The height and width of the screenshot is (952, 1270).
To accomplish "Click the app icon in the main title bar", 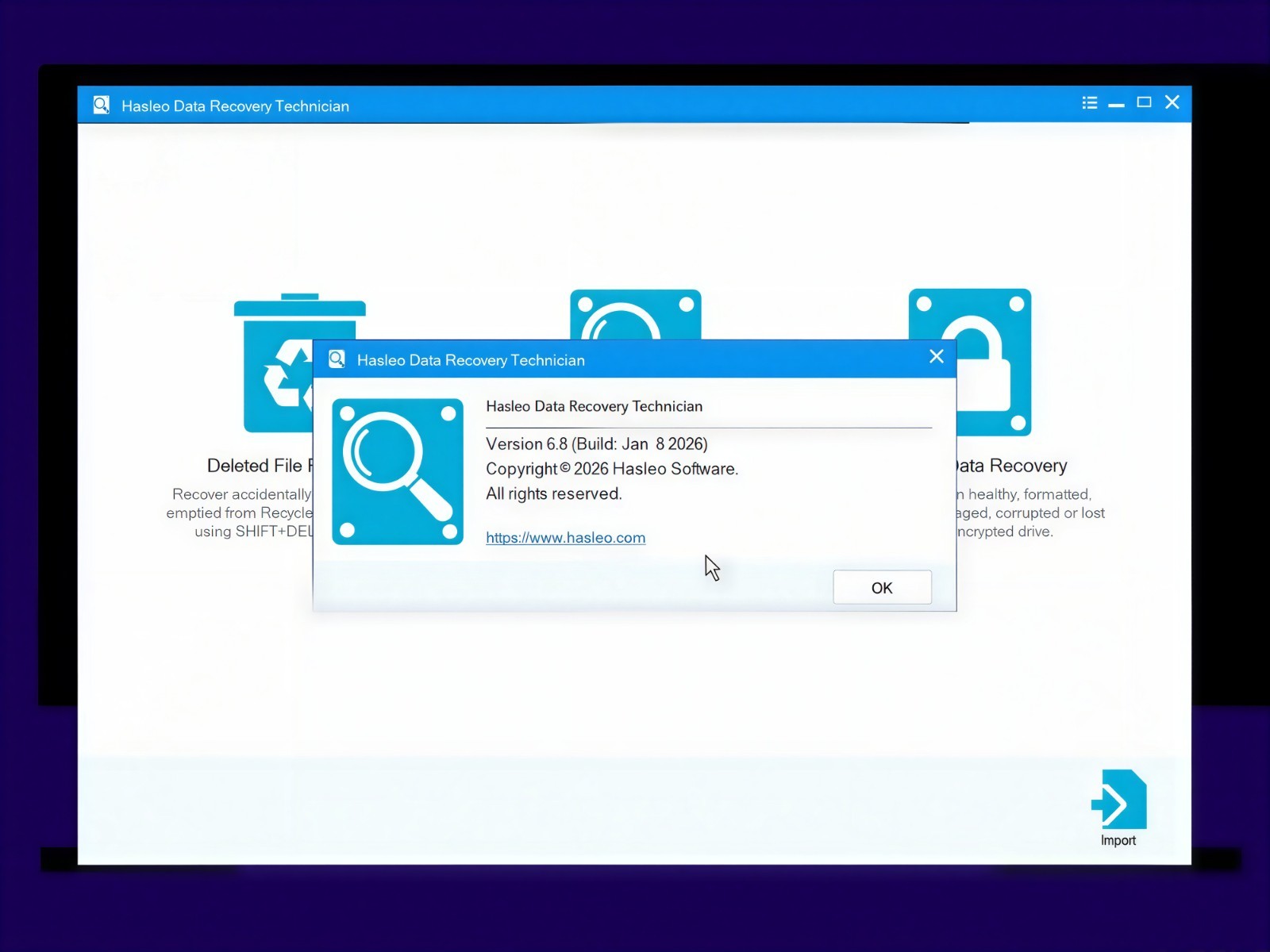I will pos(102,105).
